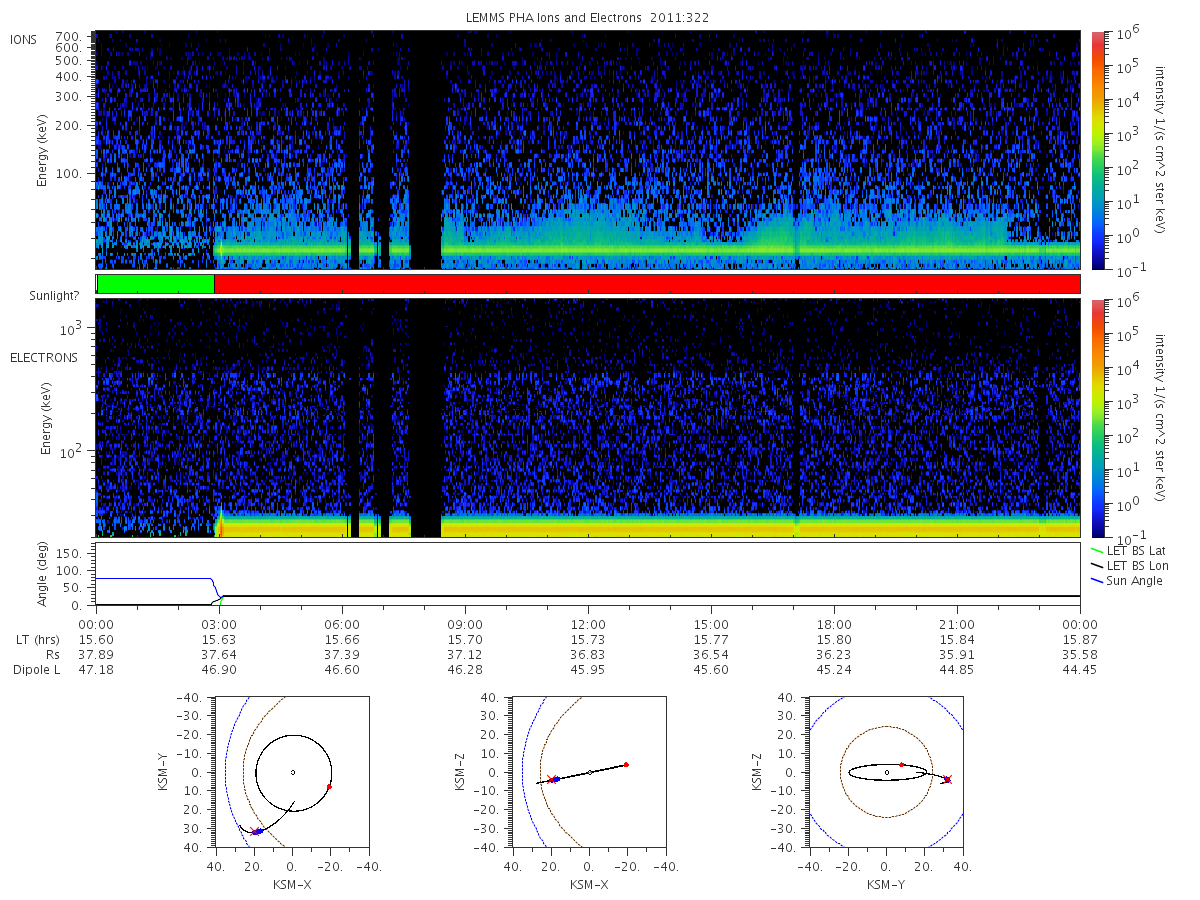The height and width of the screenshot is (900, 1200).
Task: Select the "LET BS Lon" legend entry
Action: [1129, 566]
